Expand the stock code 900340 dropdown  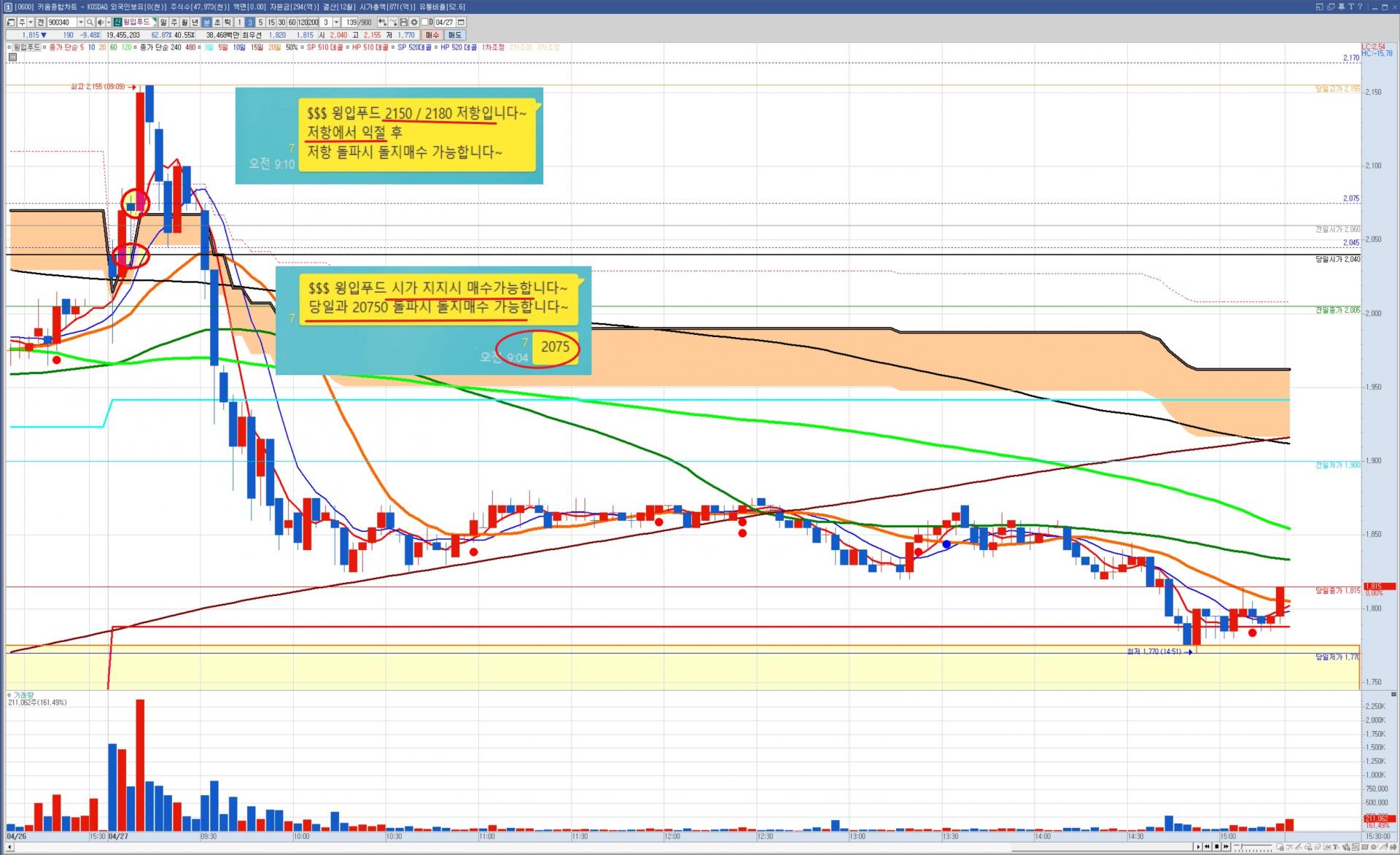pyautogui.click(x=81, y=23)
